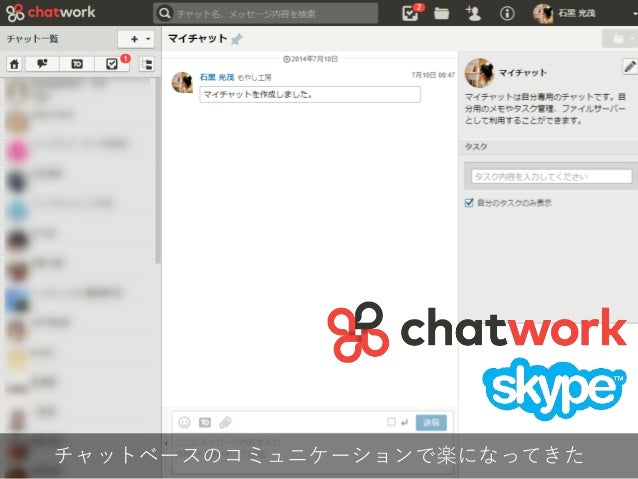Click the pencil edit icon for マイチャット
The width and height of the screenshot is (638, 479).
tap(629, 66)
